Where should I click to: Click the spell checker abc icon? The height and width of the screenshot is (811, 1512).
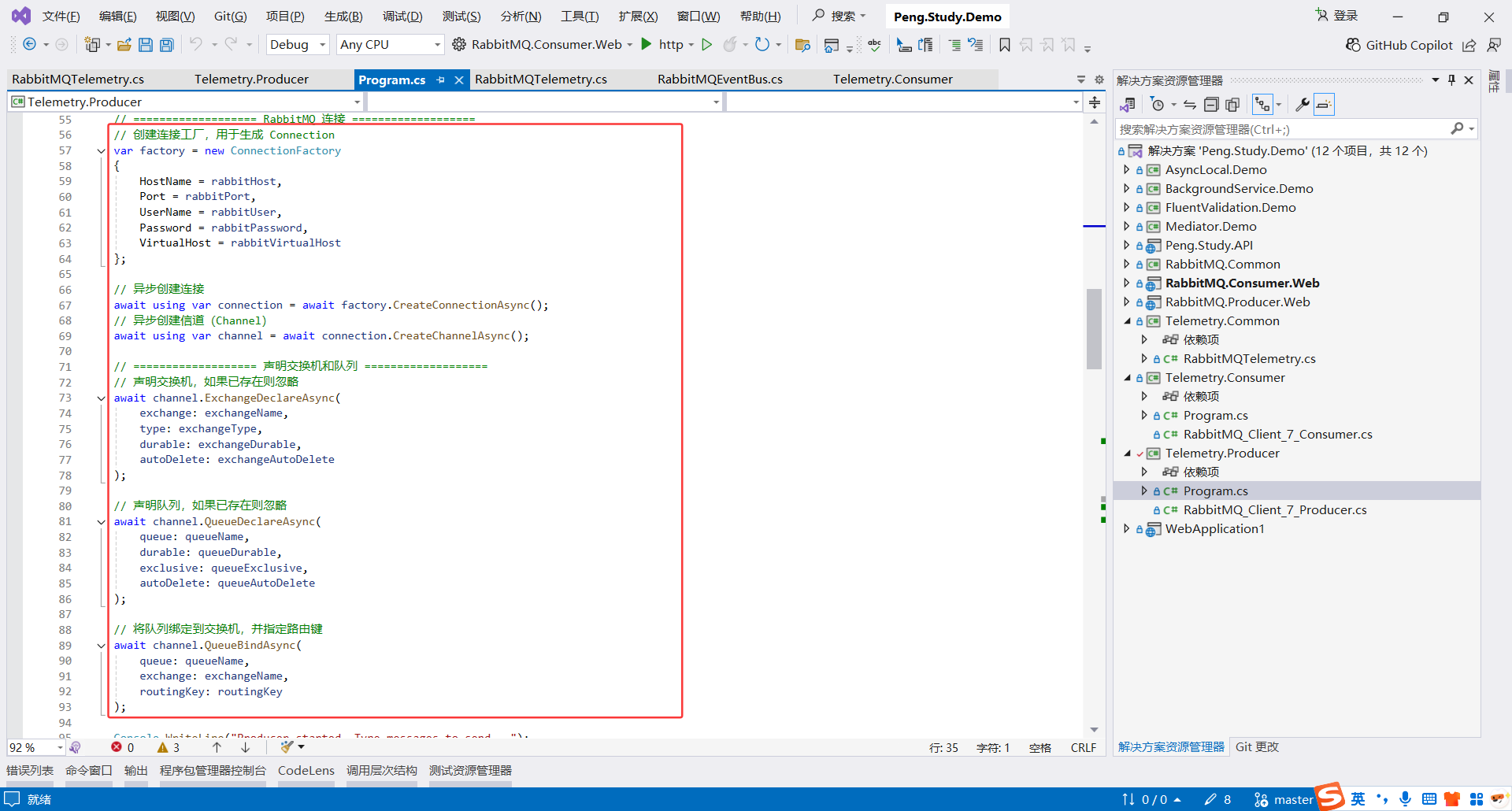pyautogui.click(x=874, y=45)
